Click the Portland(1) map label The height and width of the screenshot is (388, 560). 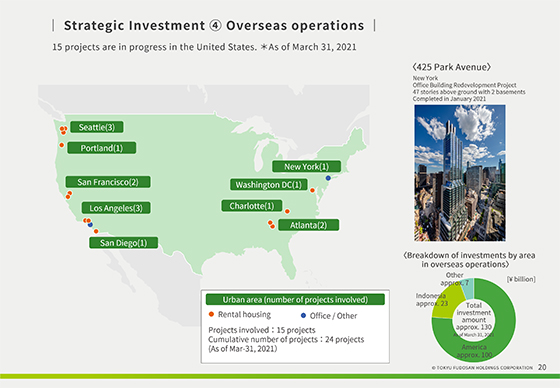(101, 148)
